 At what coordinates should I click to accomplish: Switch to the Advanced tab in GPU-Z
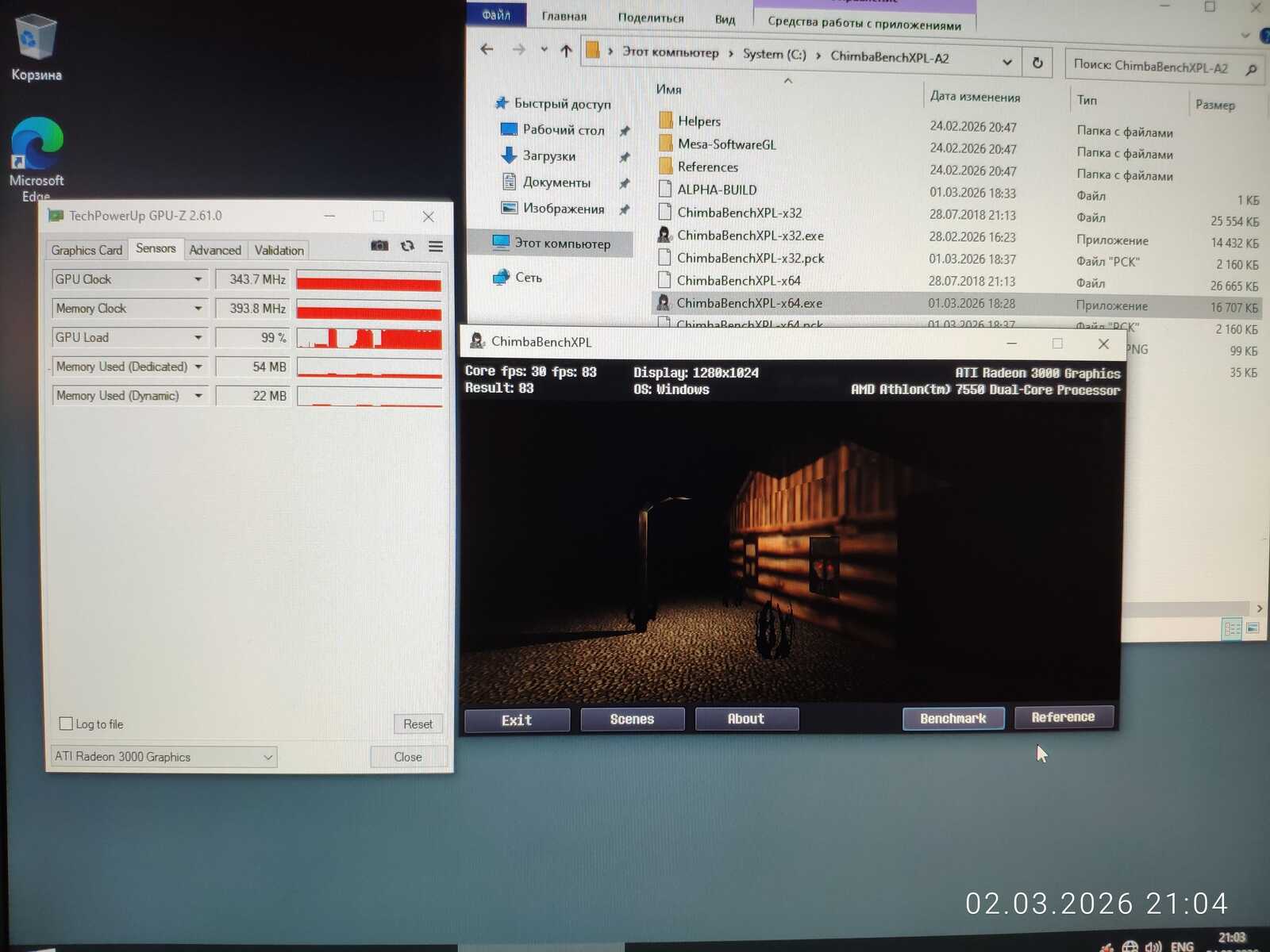click(x=215, y=250)
